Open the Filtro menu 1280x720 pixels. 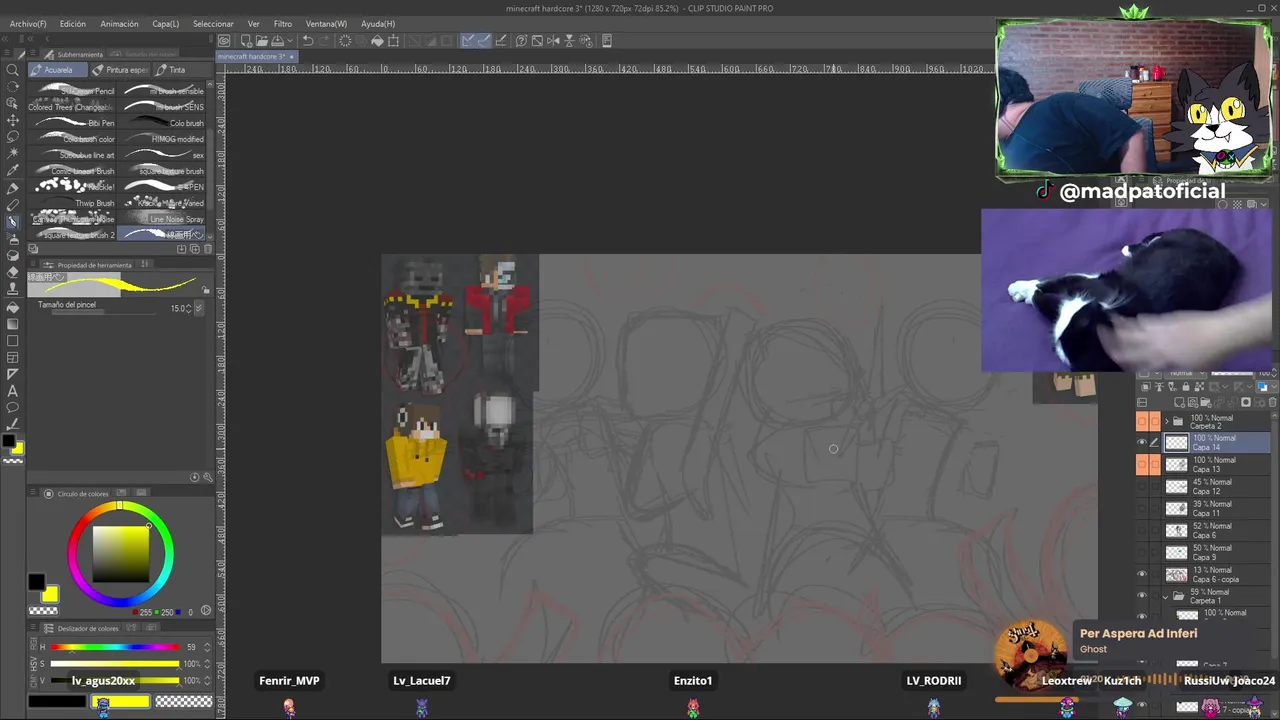pyautogui.click(x=283, y=23)
